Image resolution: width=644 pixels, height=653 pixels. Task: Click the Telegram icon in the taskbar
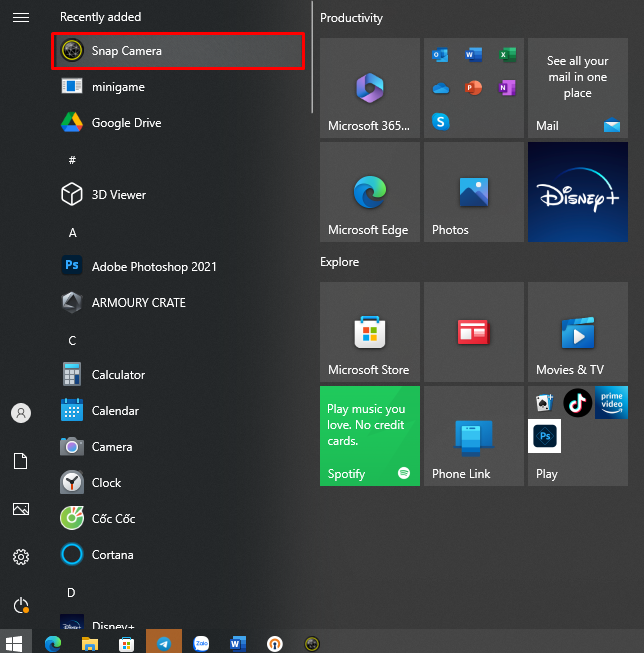(164, 643)
